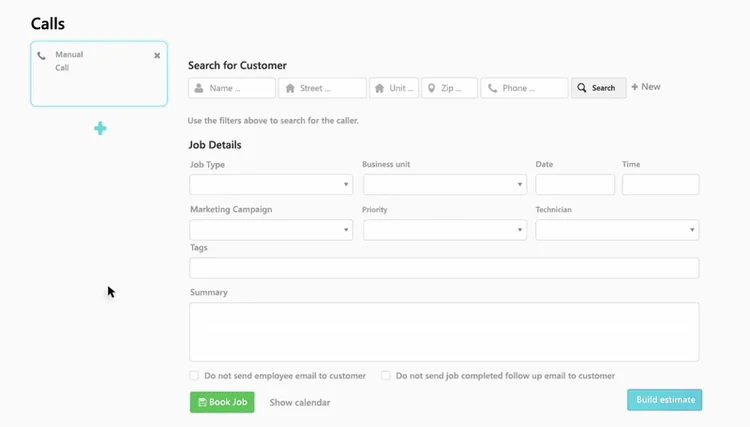750x427 pixels.
Task: Create a new customer with + New
Action: 646,87
